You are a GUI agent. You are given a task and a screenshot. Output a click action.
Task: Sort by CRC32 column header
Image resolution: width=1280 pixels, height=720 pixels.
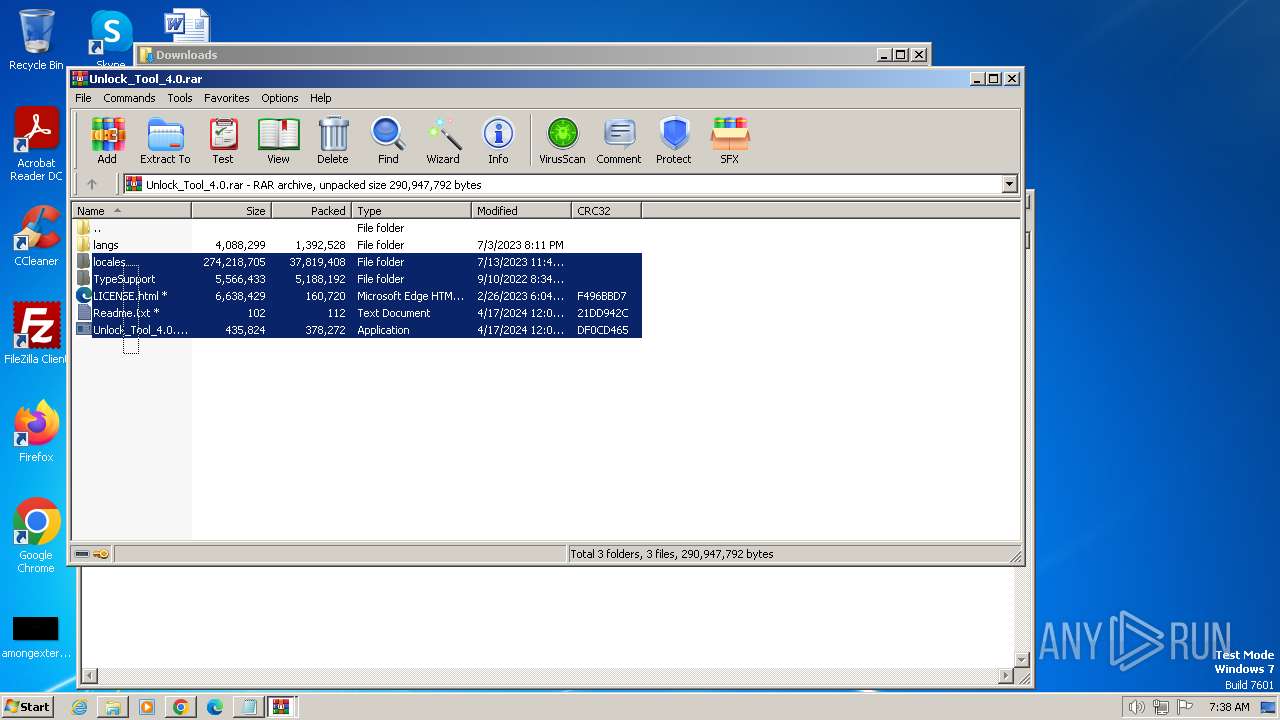606,210
